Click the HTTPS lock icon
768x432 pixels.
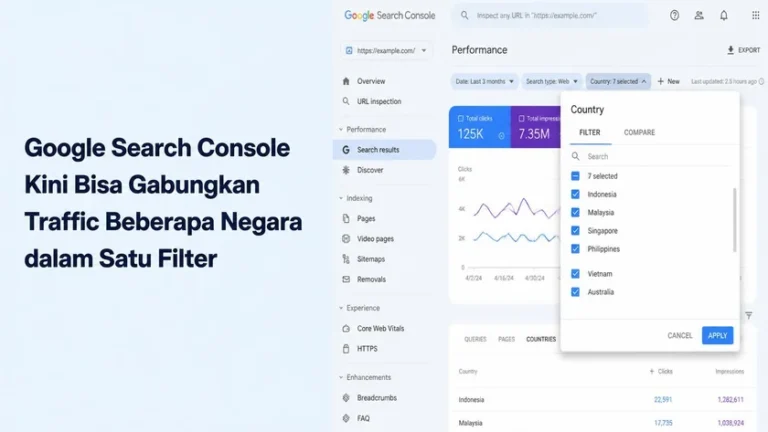(x=346, y=349)
